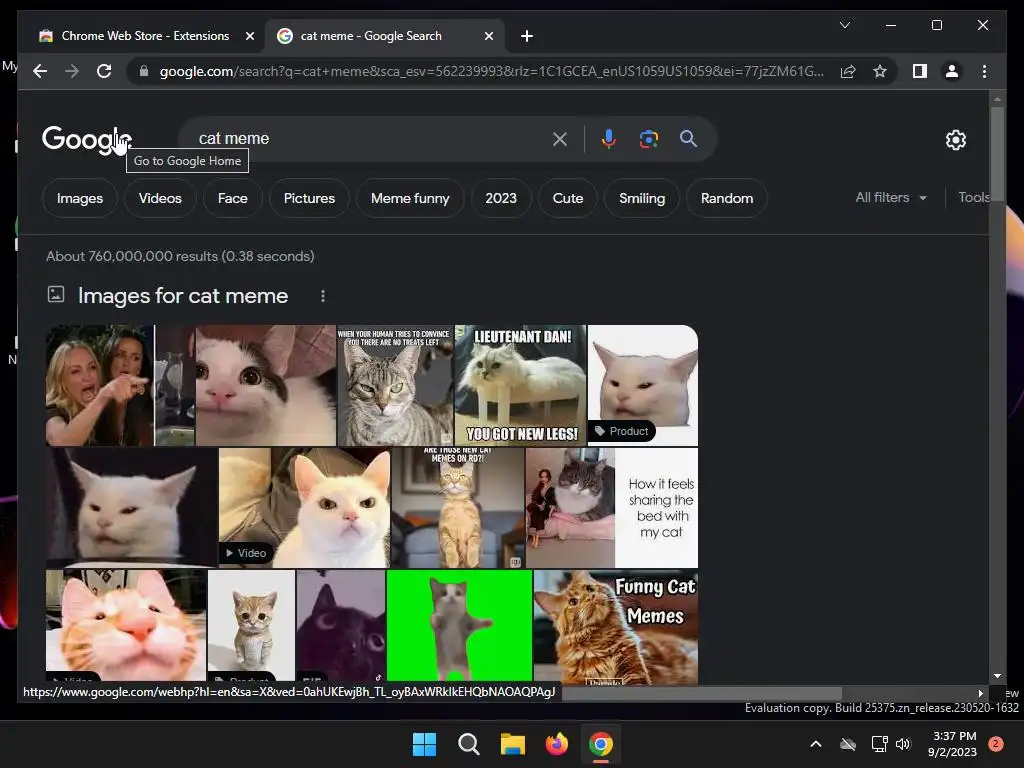Select the Face filter chip
The image size is (1024, 768).
(x=232, y=198)
